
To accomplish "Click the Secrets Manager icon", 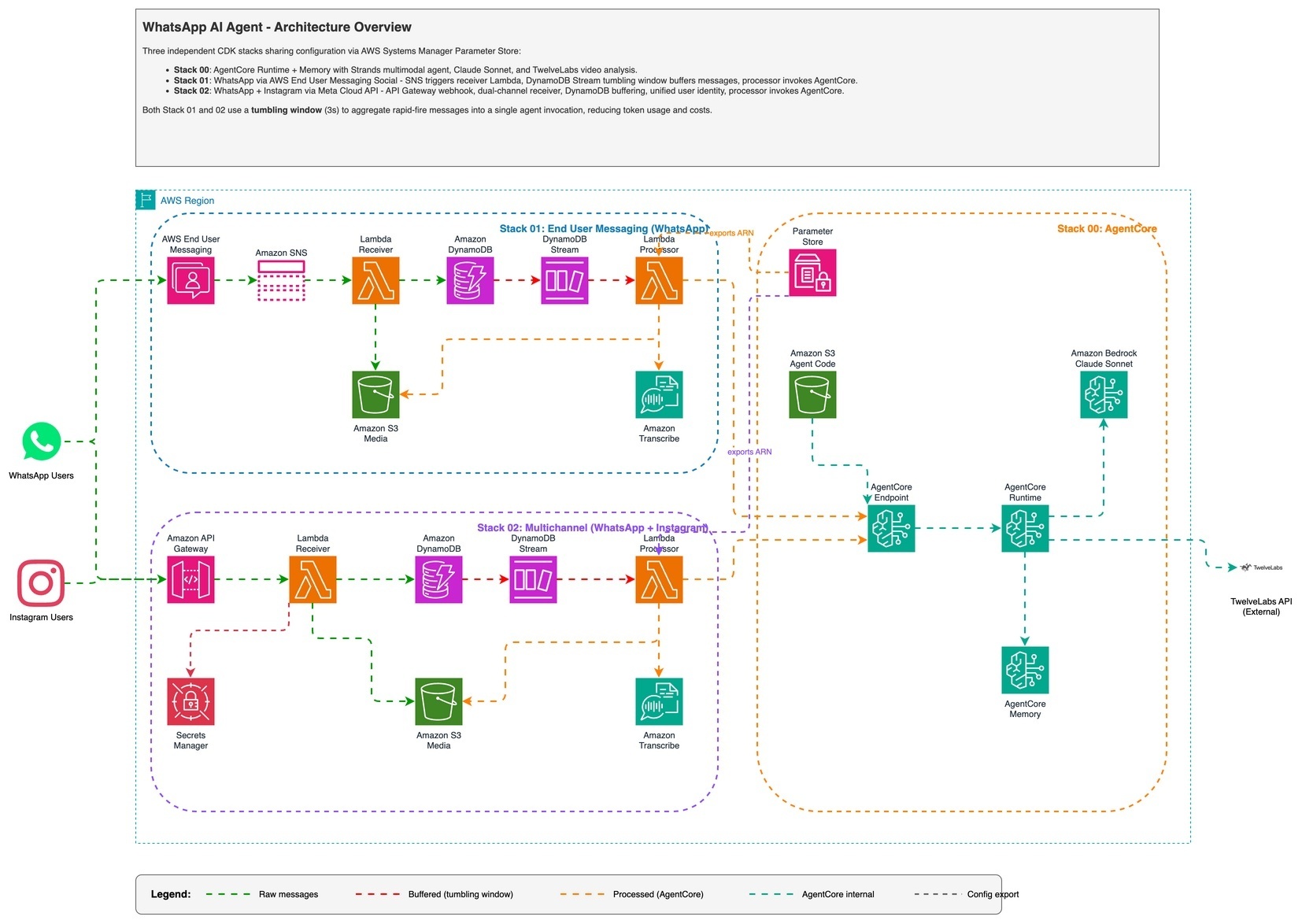I will tap(190, 701).
